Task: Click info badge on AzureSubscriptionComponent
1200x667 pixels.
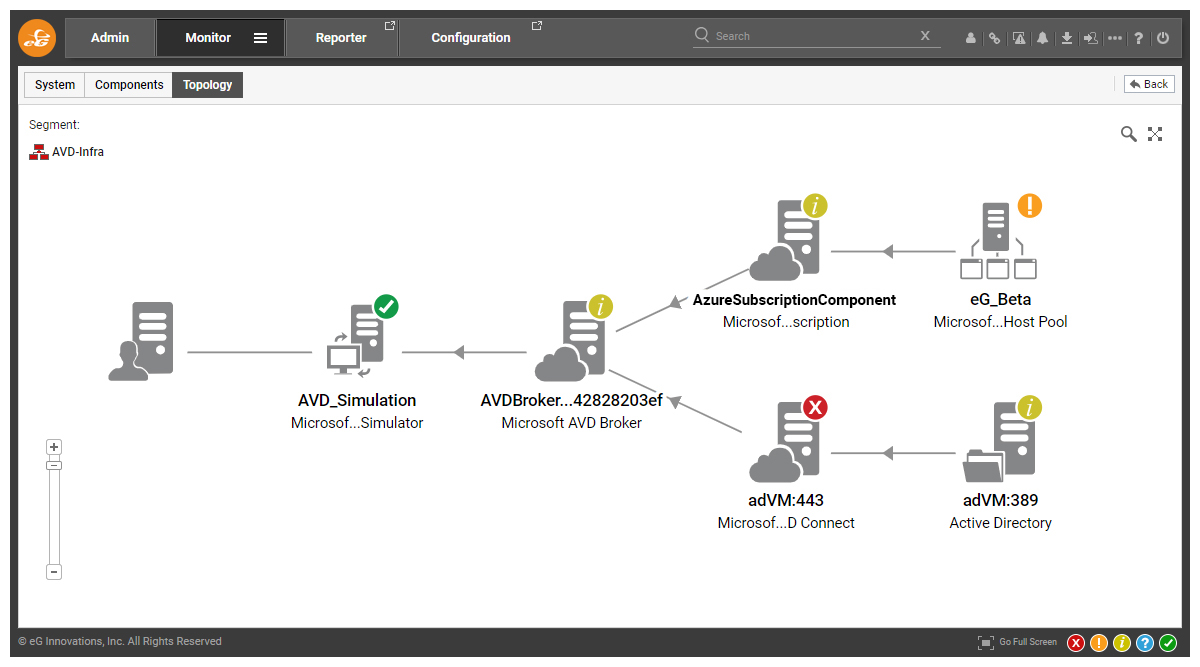Action: click(816, 206)
